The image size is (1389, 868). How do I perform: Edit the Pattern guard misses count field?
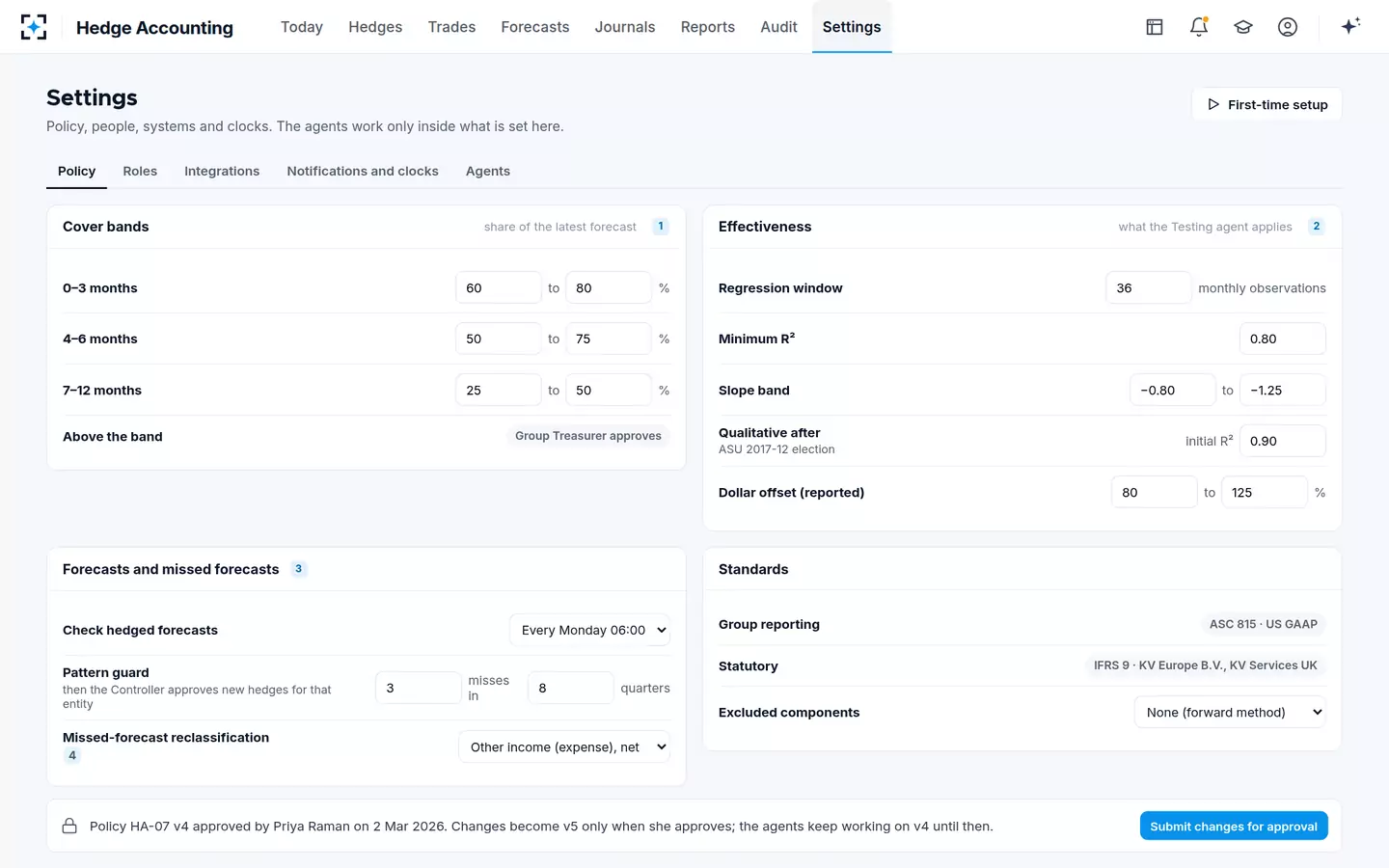click(x=419, y=688)
